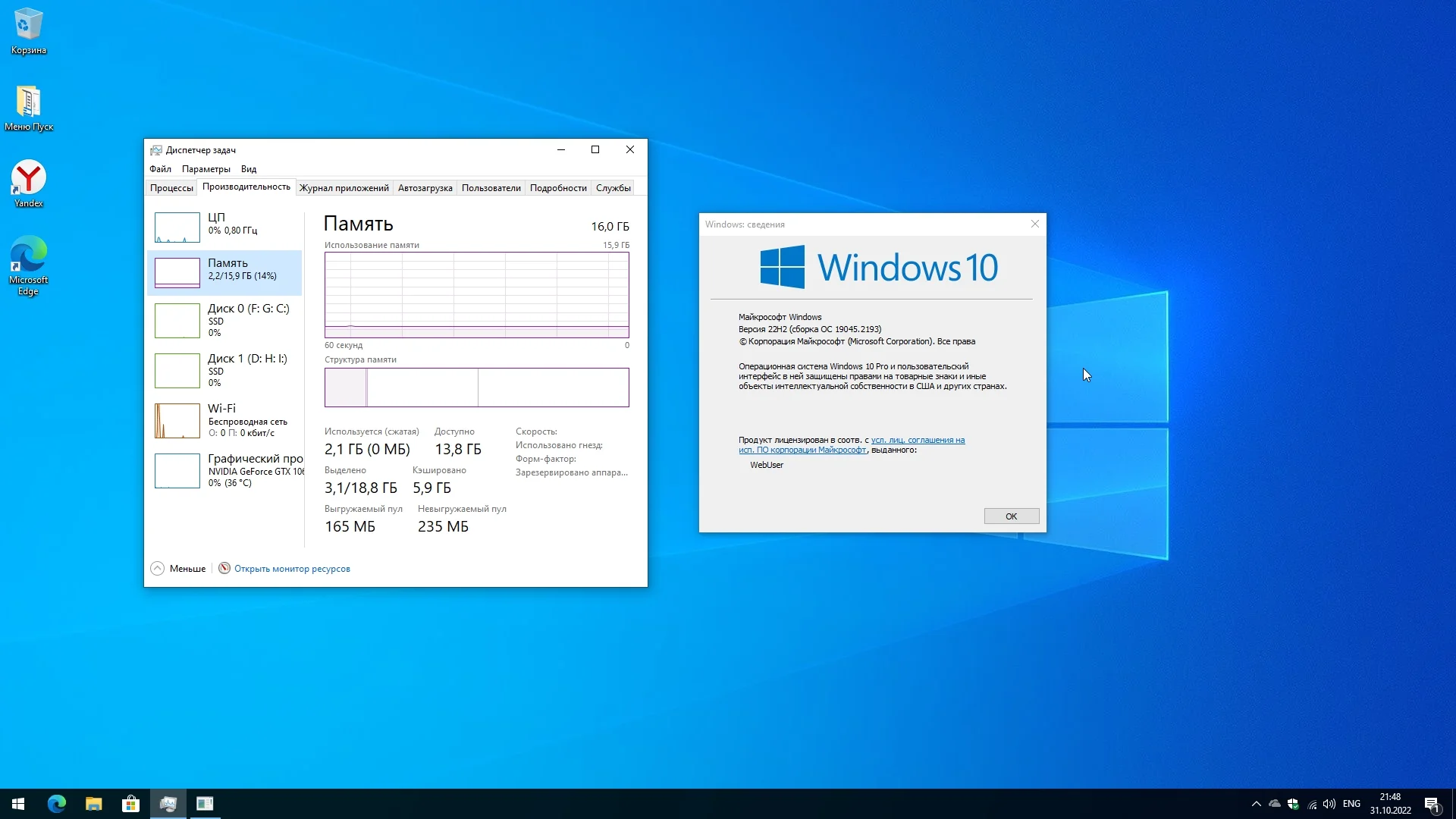
Task: Click the volume icon in the system tray
Action: coord(1329,804)
